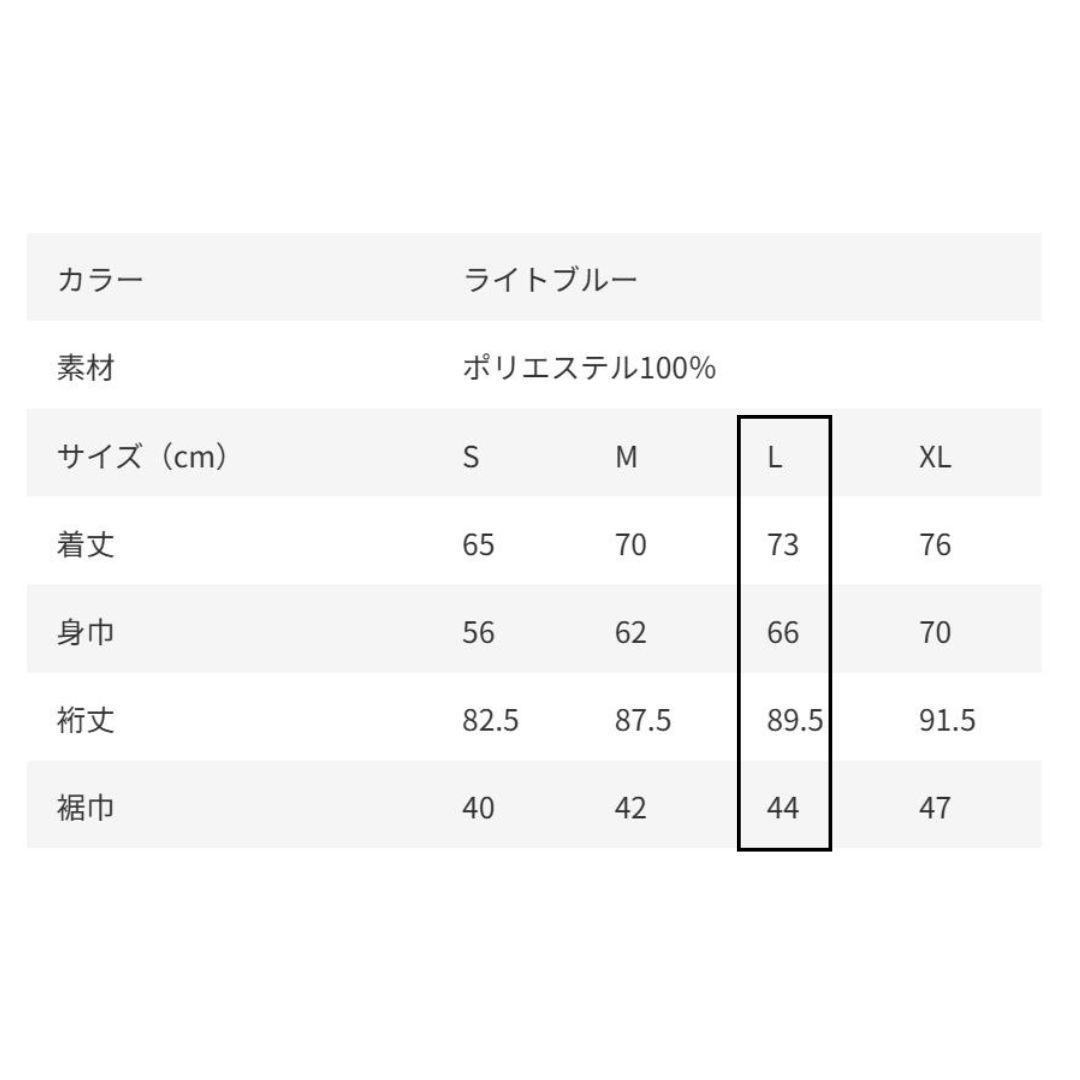Click the 裄丈 value 91.5 for XL
Image resolution: width=1080 pixels, height=1080 pixels.
947,720
